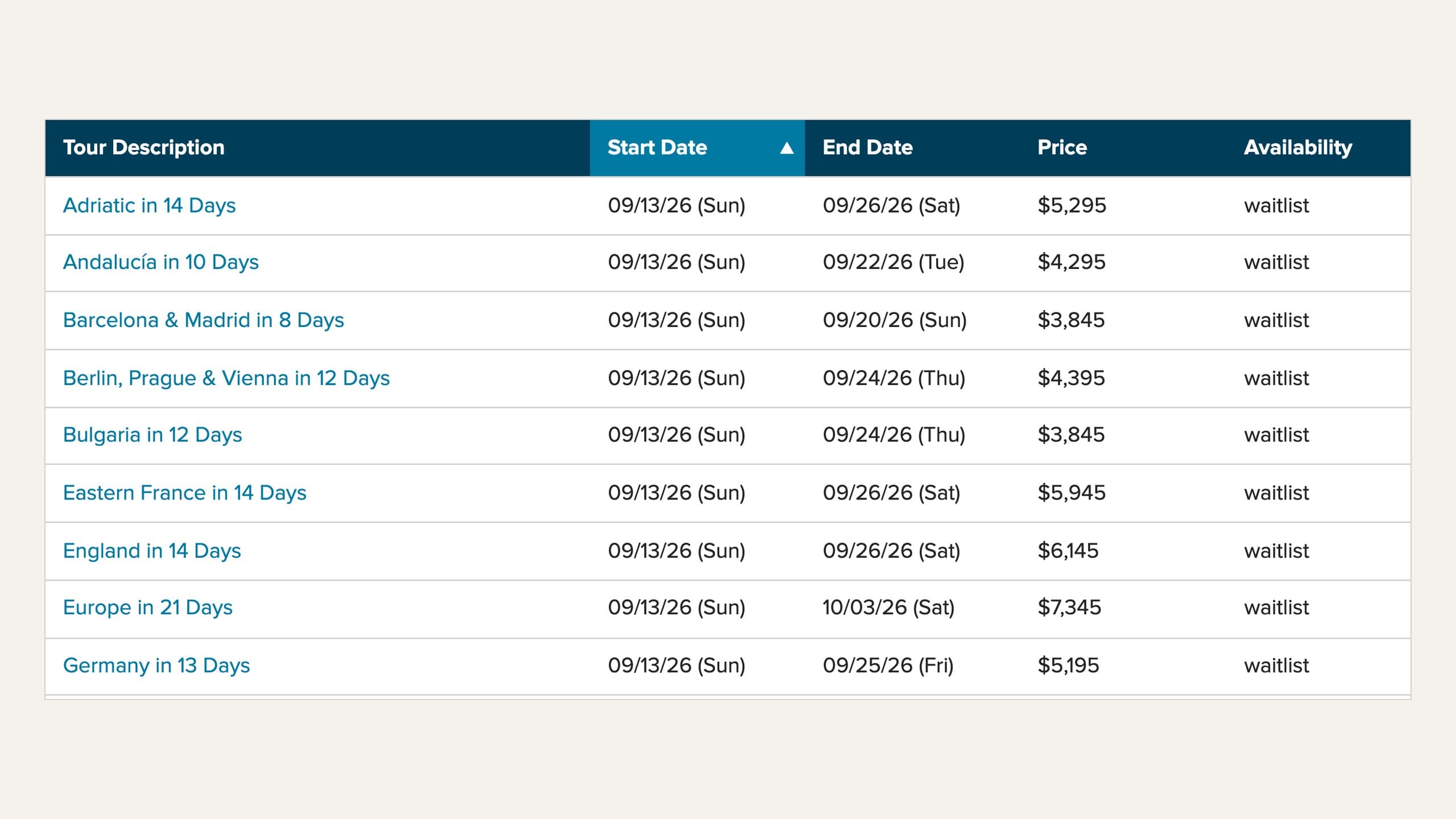Viewport: 1456px width, 819px height.
Task: Click the end date in Bulgaria row
Action: [894, 435]
